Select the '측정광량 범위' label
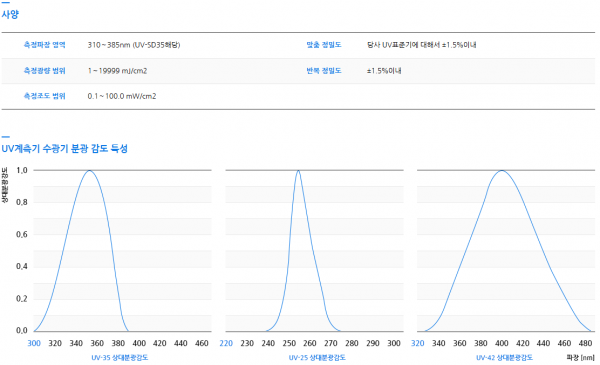Screen dimensions: 600x365 click(x=44, y=70)
